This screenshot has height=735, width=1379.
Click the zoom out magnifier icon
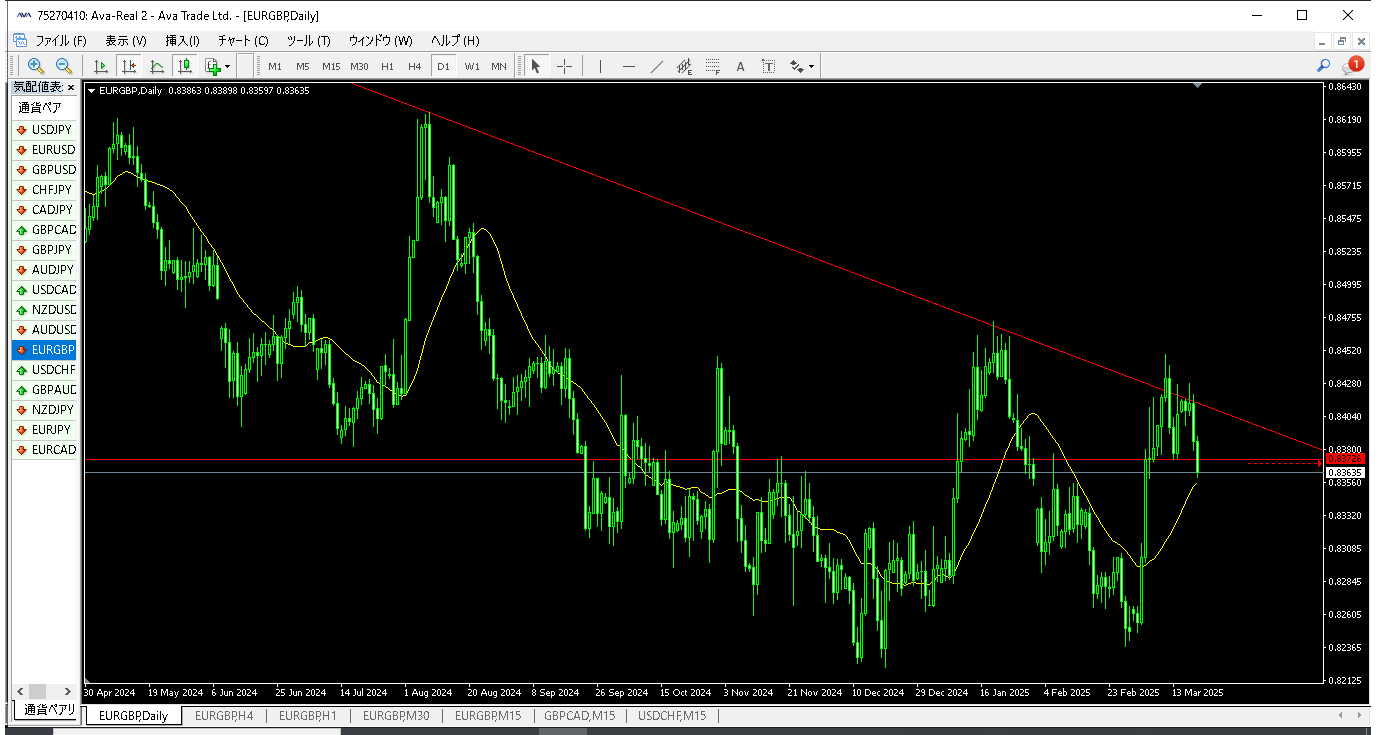[64, 66]
